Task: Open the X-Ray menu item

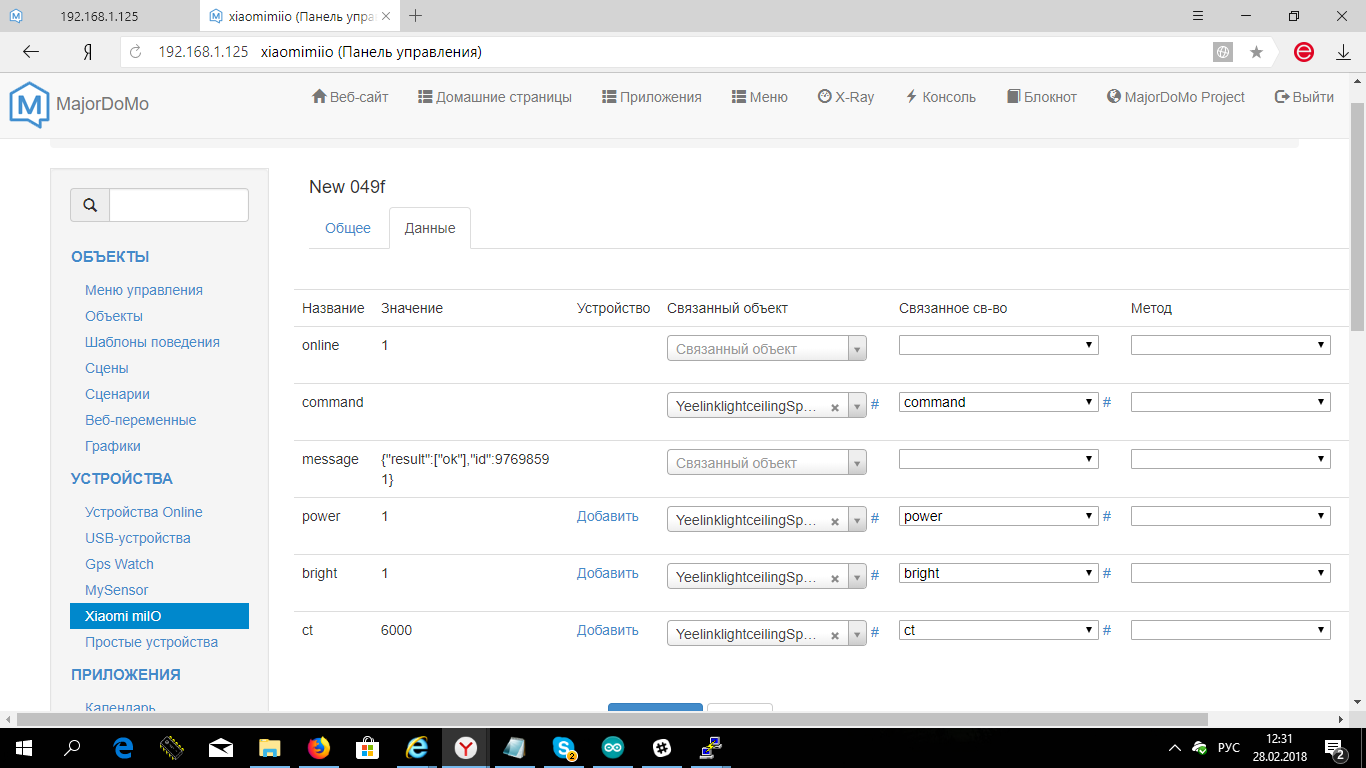Action: tap(845, 97)
